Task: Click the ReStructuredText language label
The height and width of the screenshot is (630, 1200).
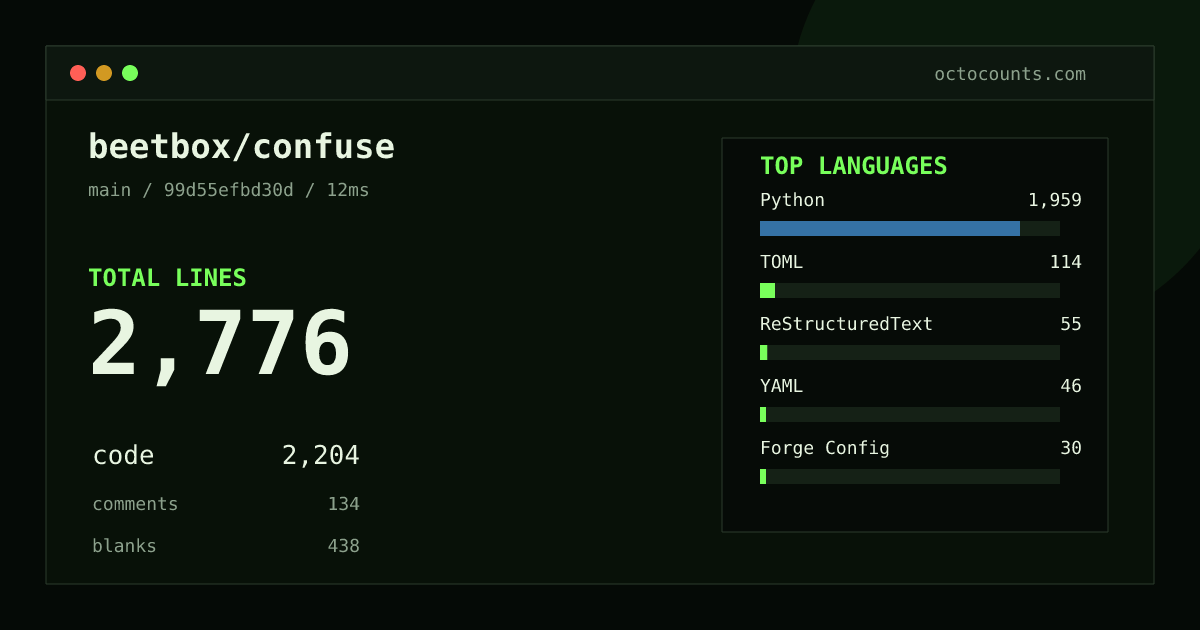Action: point(846,324)
